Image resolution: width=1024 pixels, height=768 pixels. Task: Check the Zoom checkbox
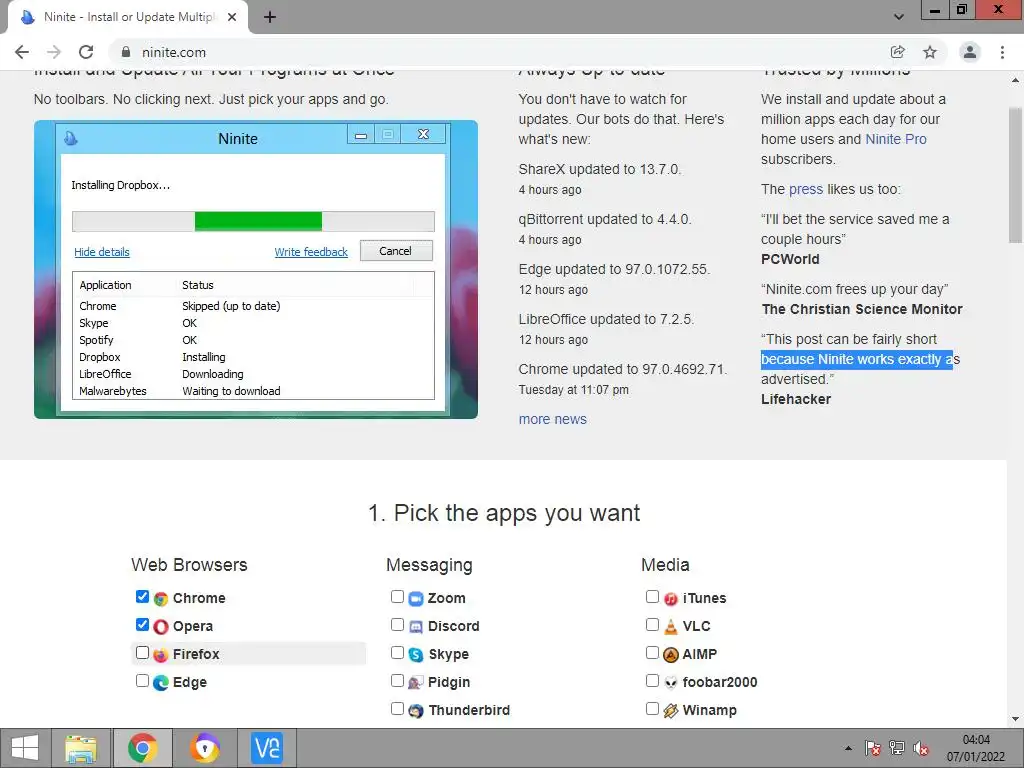pos(397,596)
